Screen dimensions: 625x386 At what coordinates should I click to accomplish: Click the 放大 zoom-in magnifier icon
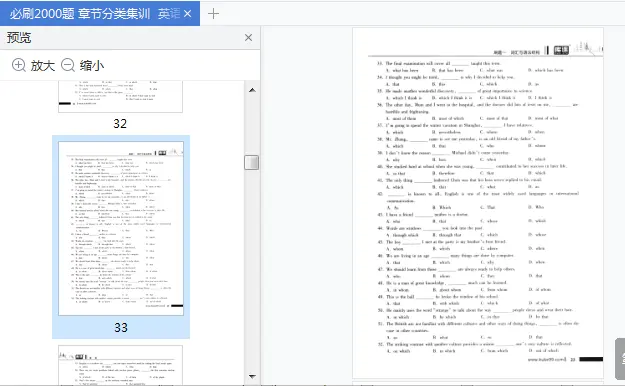19,65
